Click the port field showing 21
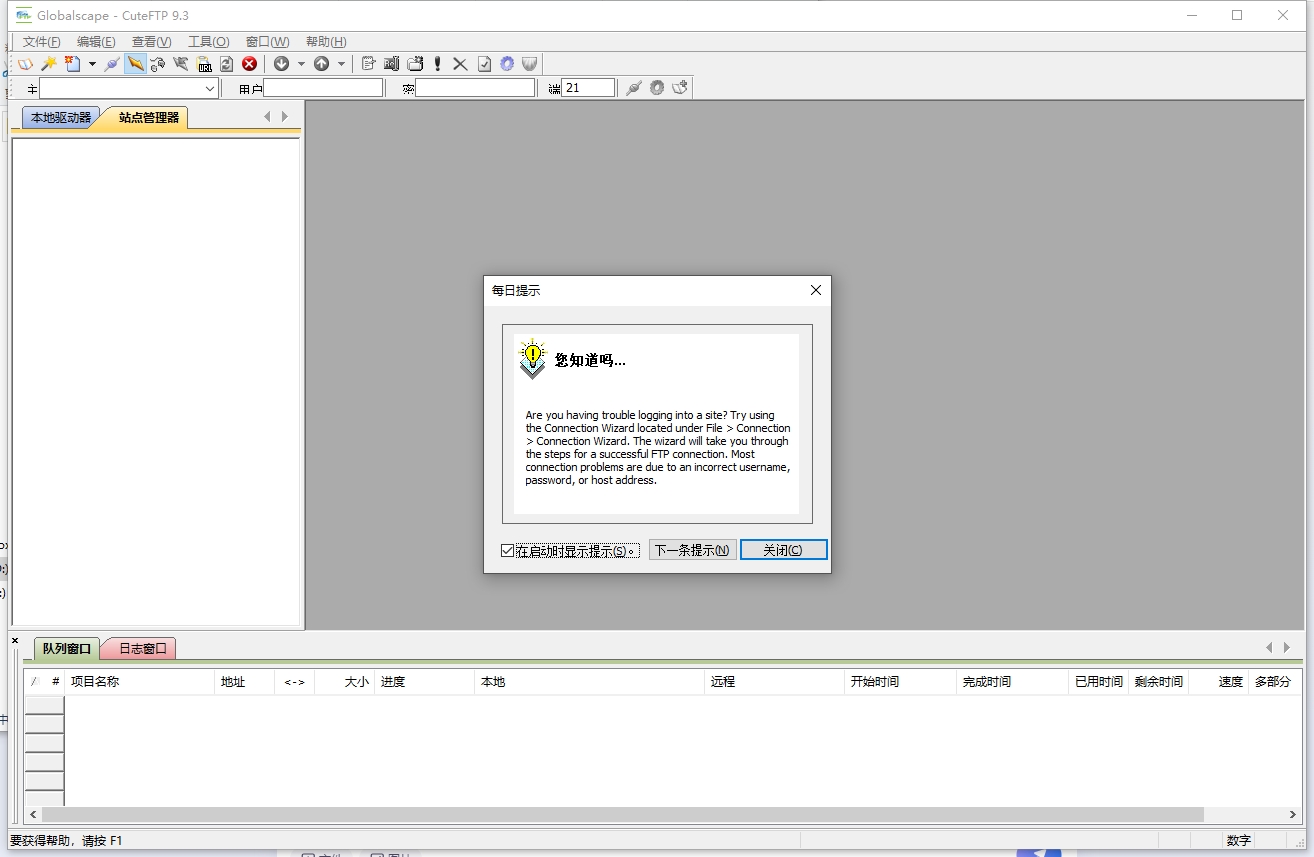Viewport: 1314px width, 857px height. pos(588,88)
